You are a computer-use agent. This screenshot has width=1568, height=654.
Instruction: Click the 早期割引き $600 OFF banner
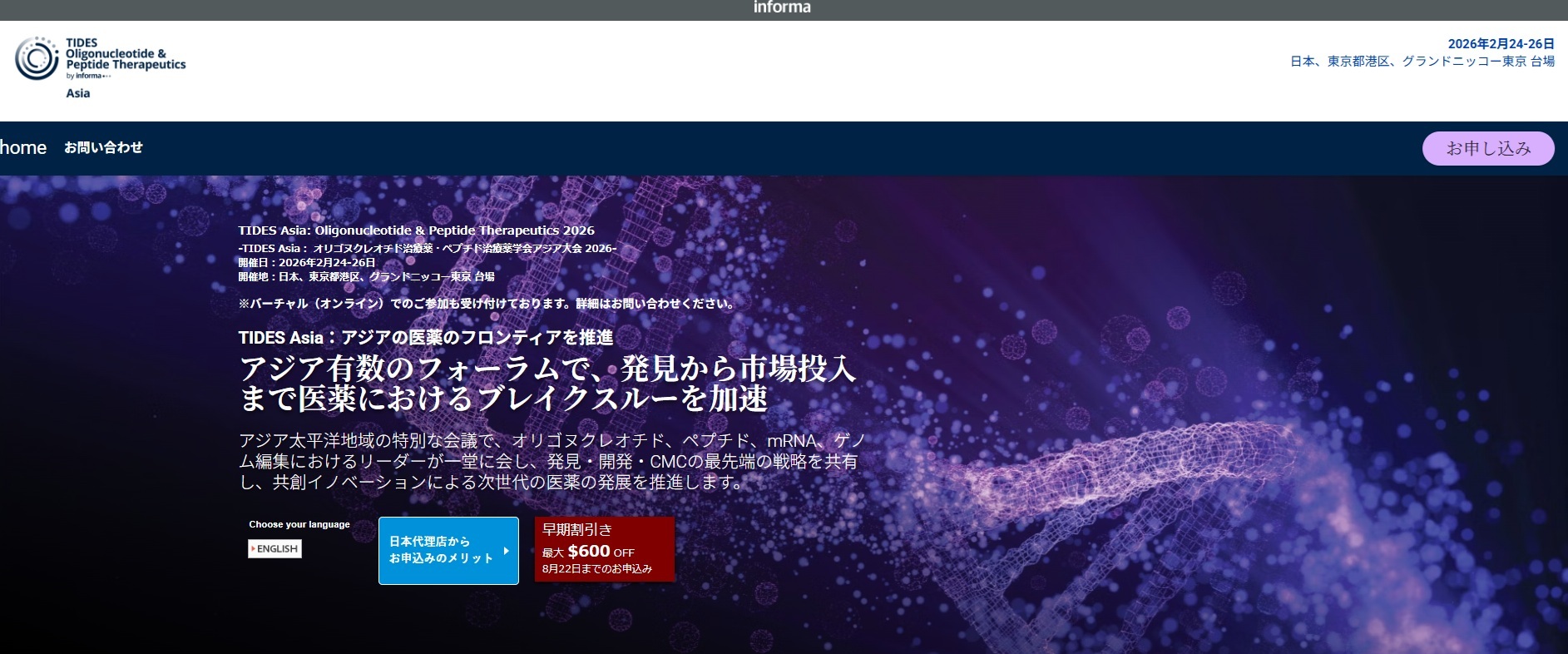point(604,549)
